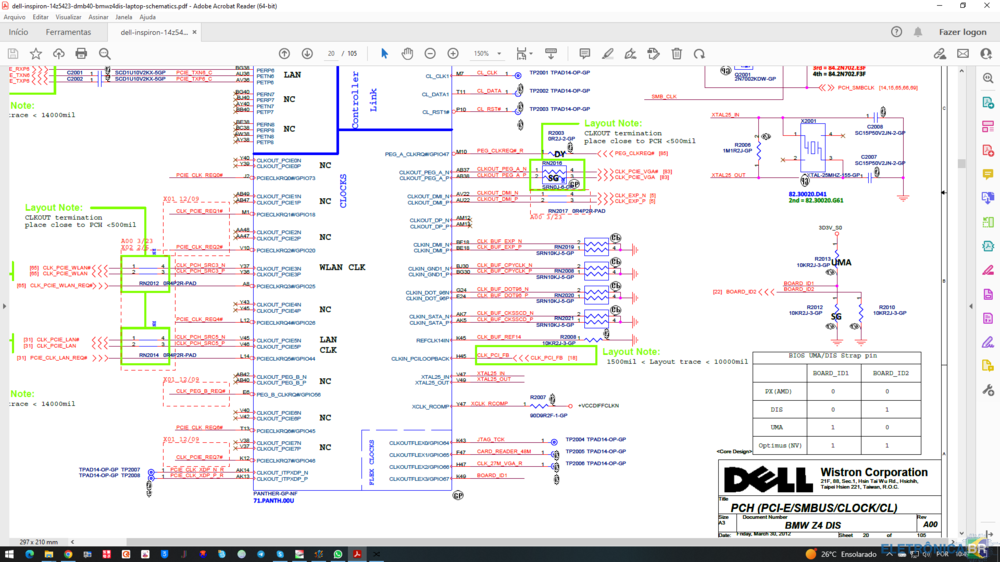Viewport: 1000px width, 562px height.
Task: Click the page number input field
Action: point(330,53)
